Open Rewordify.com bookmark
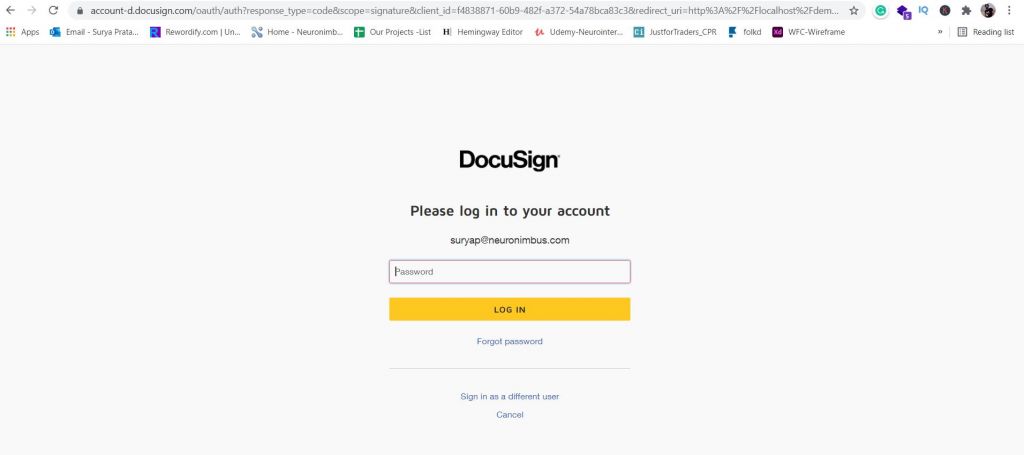The width and height of the screenshot is (1024, 455). click(x=195, y=32)
